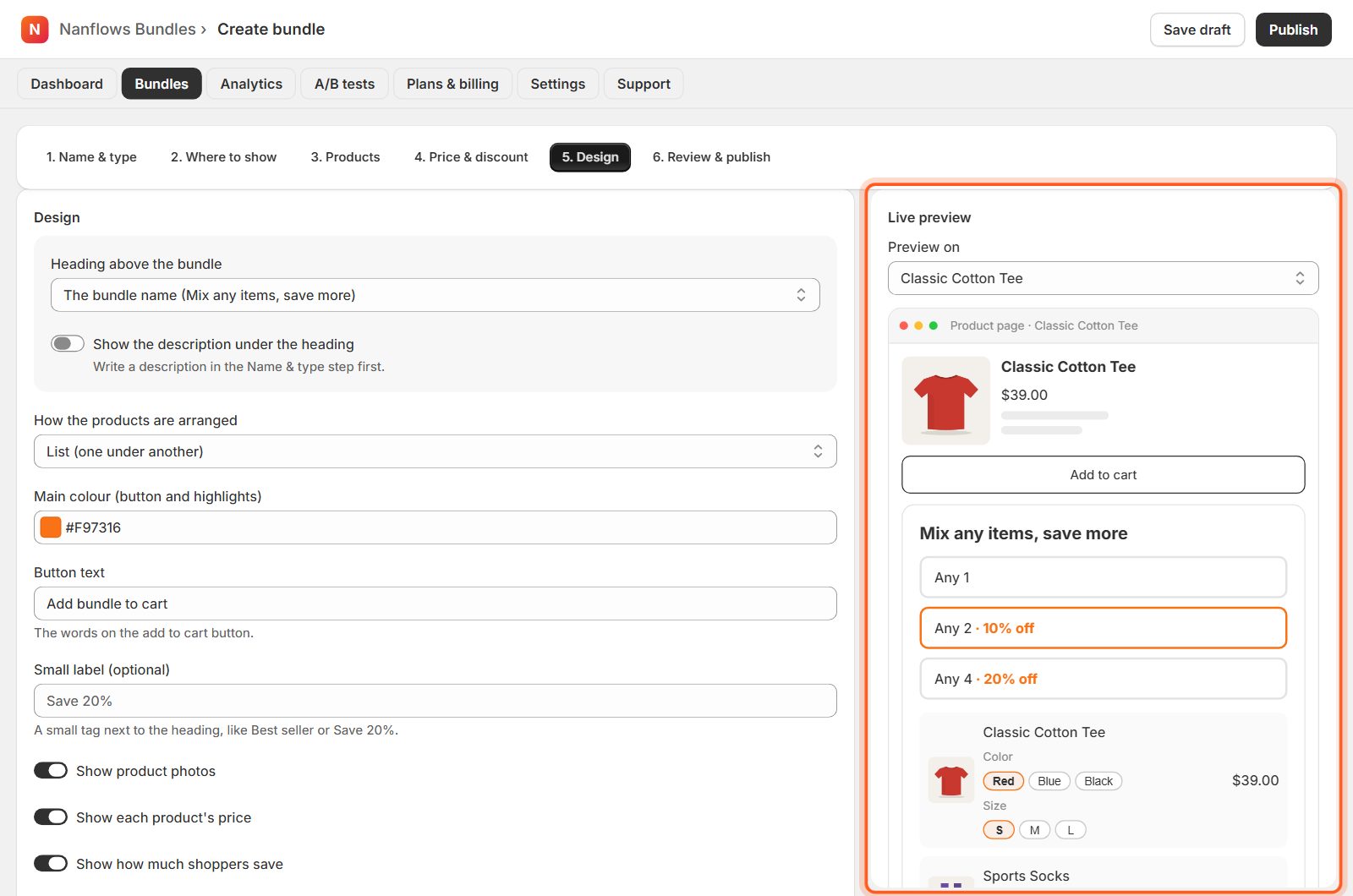Click the small red tee thumbnail in bundle
Screen dimensions: 1353x896
[951, 780]
